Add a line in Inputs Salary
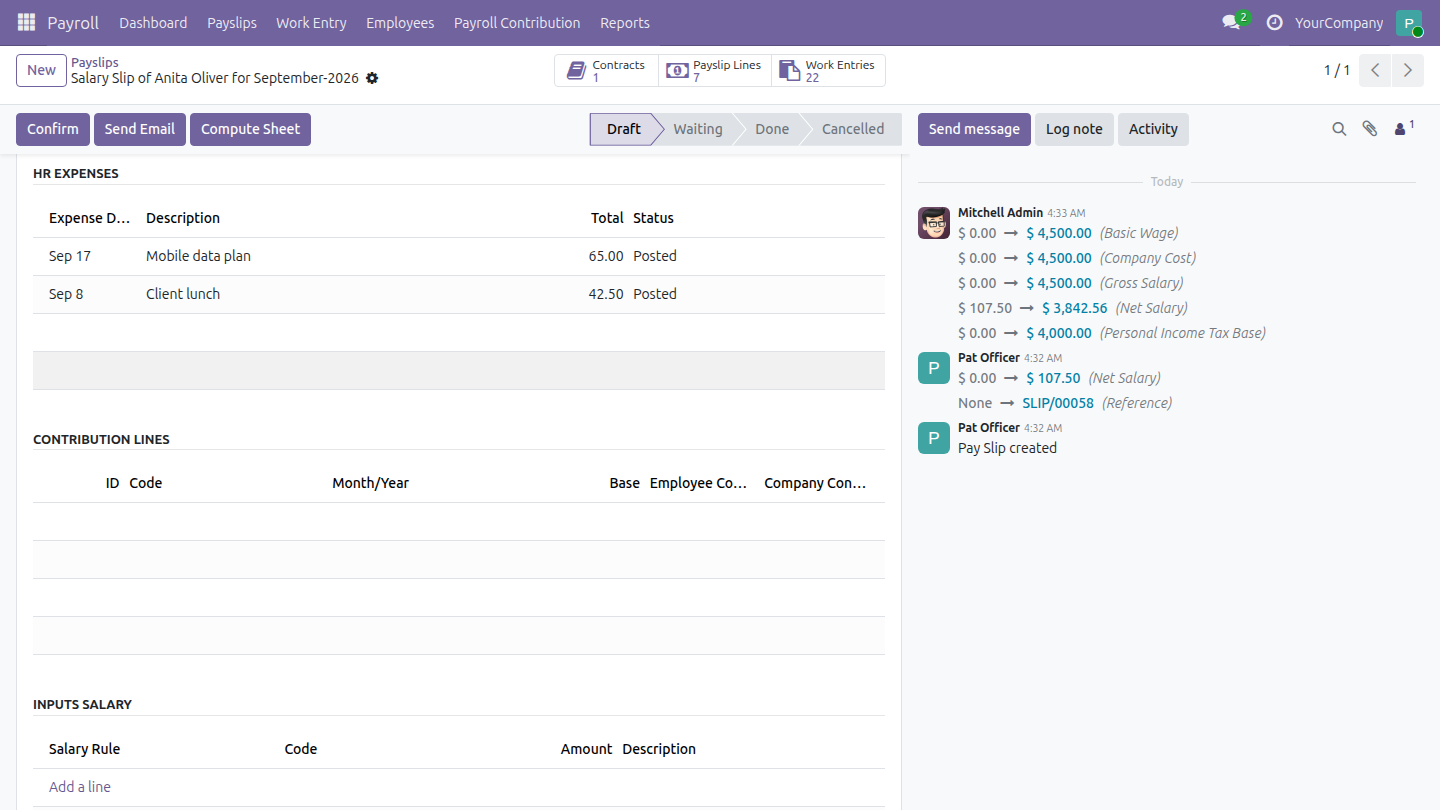The image size is (1440, 810). point(80,787)
